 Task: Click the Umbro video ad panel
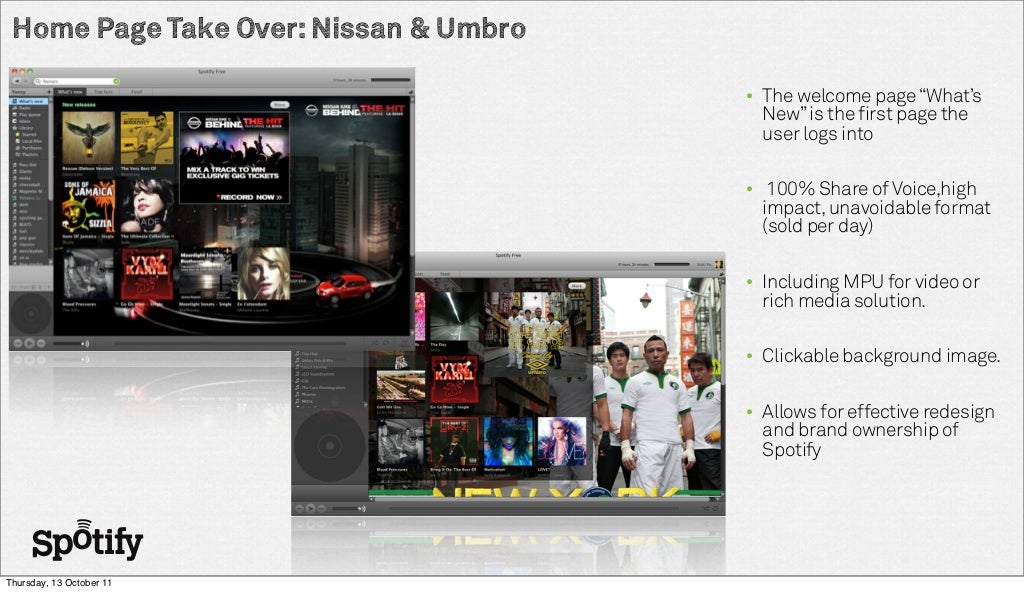pyautogui.click(x=537, y=335)
